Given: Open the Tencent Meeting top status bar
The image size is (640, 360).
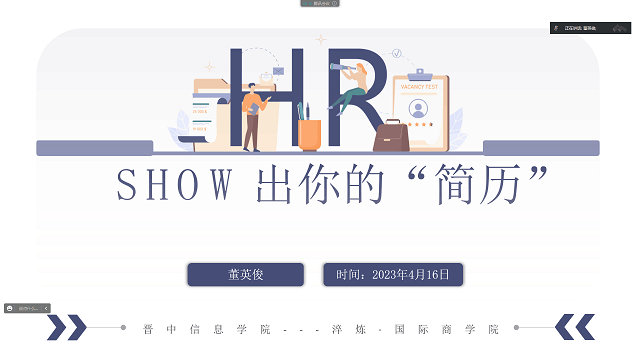Looking at the screenshot, I should [x=320, y=3].
